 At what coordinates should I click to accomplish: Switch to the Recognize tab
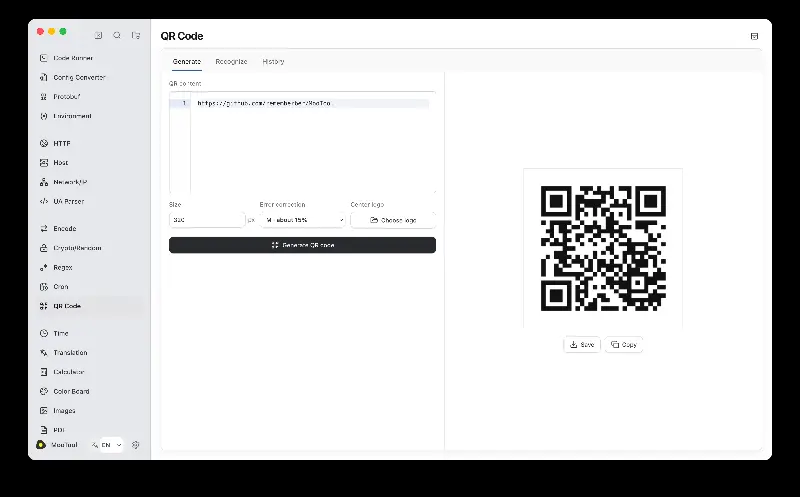coord(231,61)
